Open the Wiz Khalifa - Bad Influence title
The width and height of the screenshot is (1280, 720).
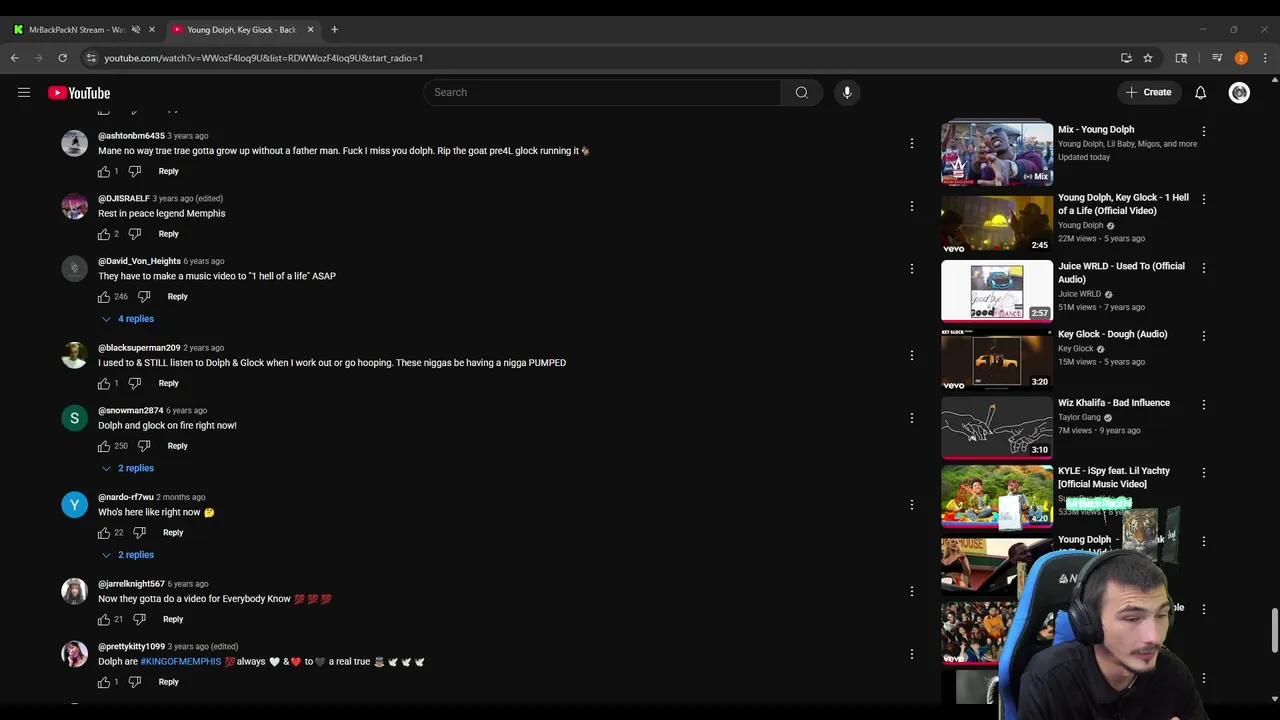click(1114, 403)
